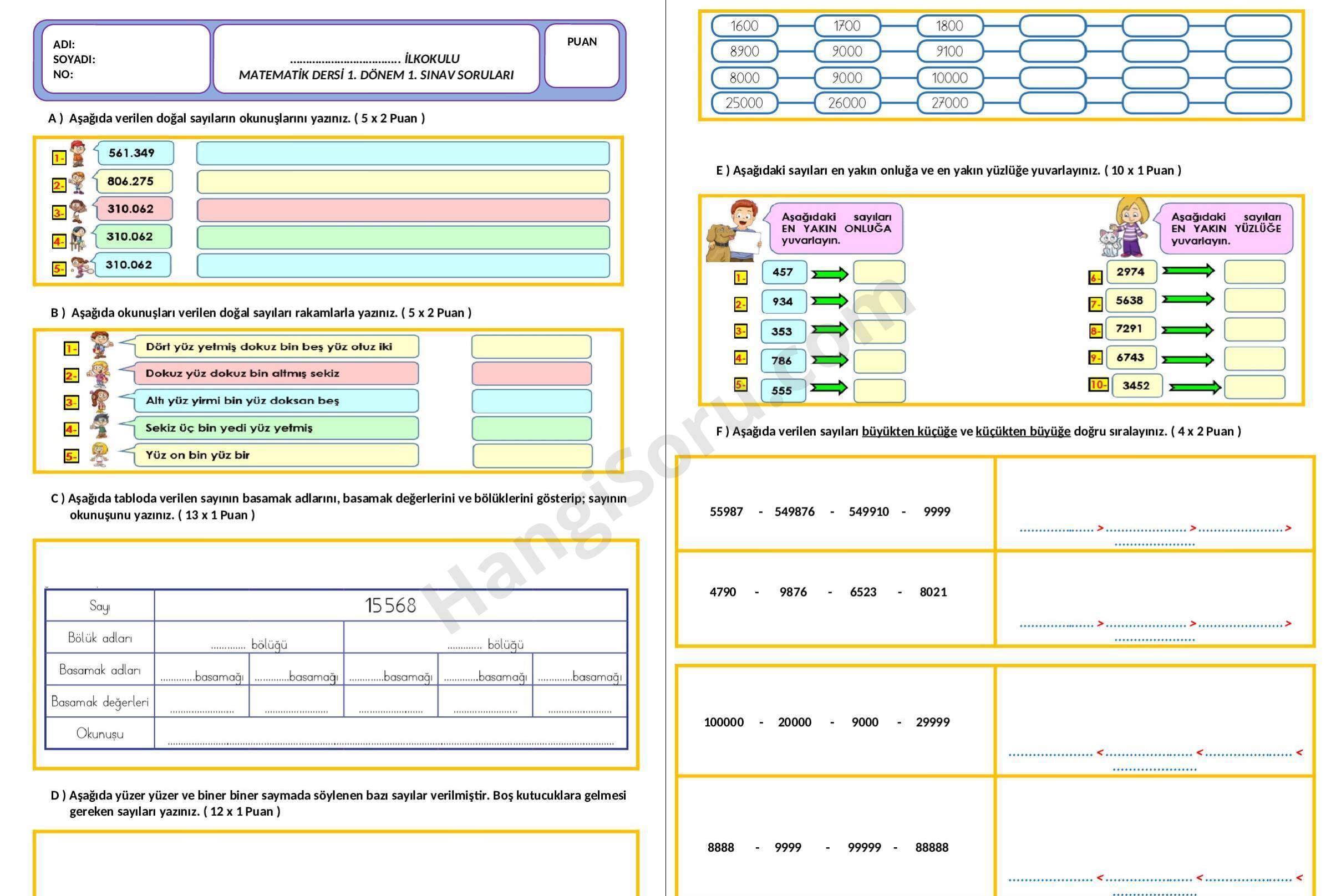The height and width of the screenshot is (896, 1331).
Task: Click the number 549876 in section F
Action: (x=794, y=511)
